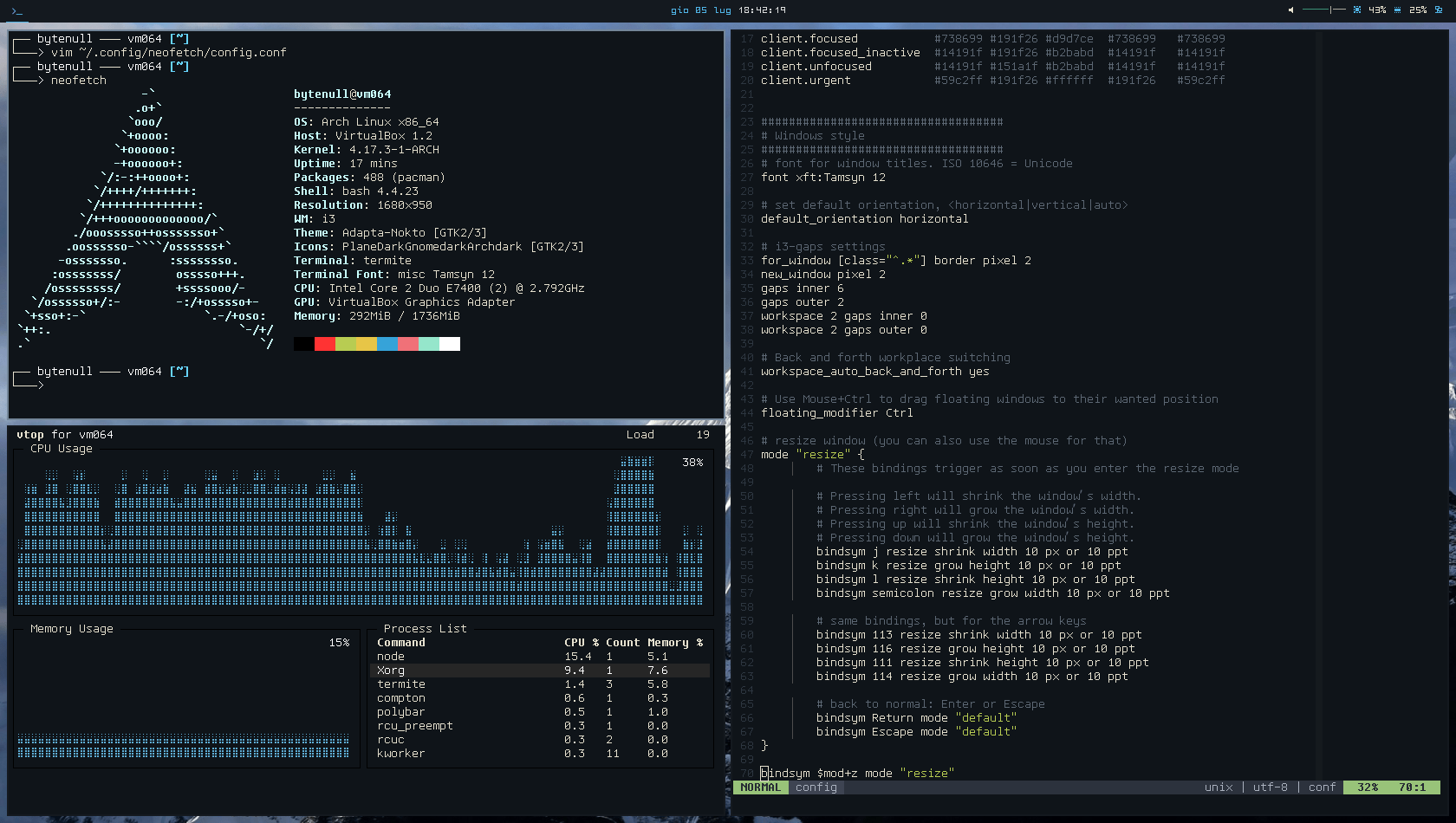Click the 'bytenull@vm064' neofetch title
This screenshot has width=1456, height=823.
pos(342,94)
